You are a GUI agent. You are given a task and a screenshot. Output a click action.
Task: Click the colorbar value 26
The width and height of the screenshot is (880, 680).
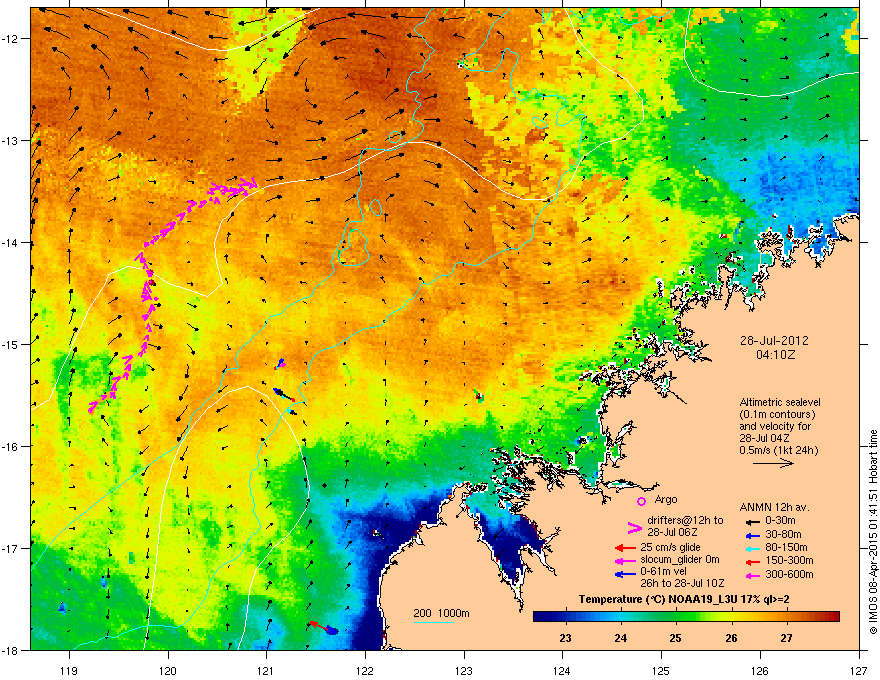pyautogui.click(x=731, y=638)
